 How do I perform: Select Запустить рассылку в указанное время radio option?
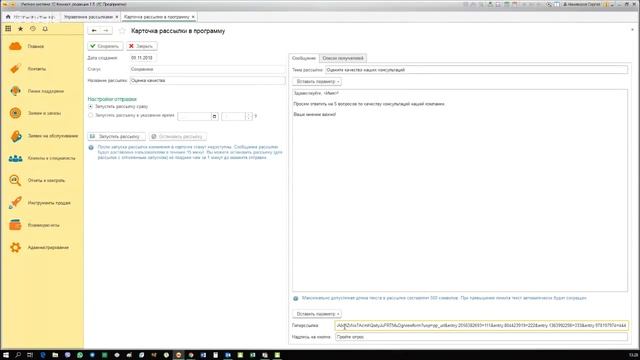click(91, 116)
